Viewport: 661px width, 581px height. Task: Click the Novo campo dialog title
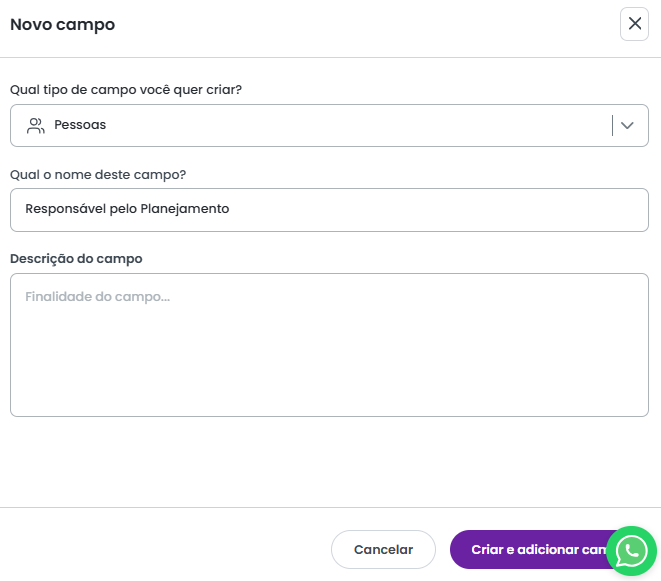62,24
